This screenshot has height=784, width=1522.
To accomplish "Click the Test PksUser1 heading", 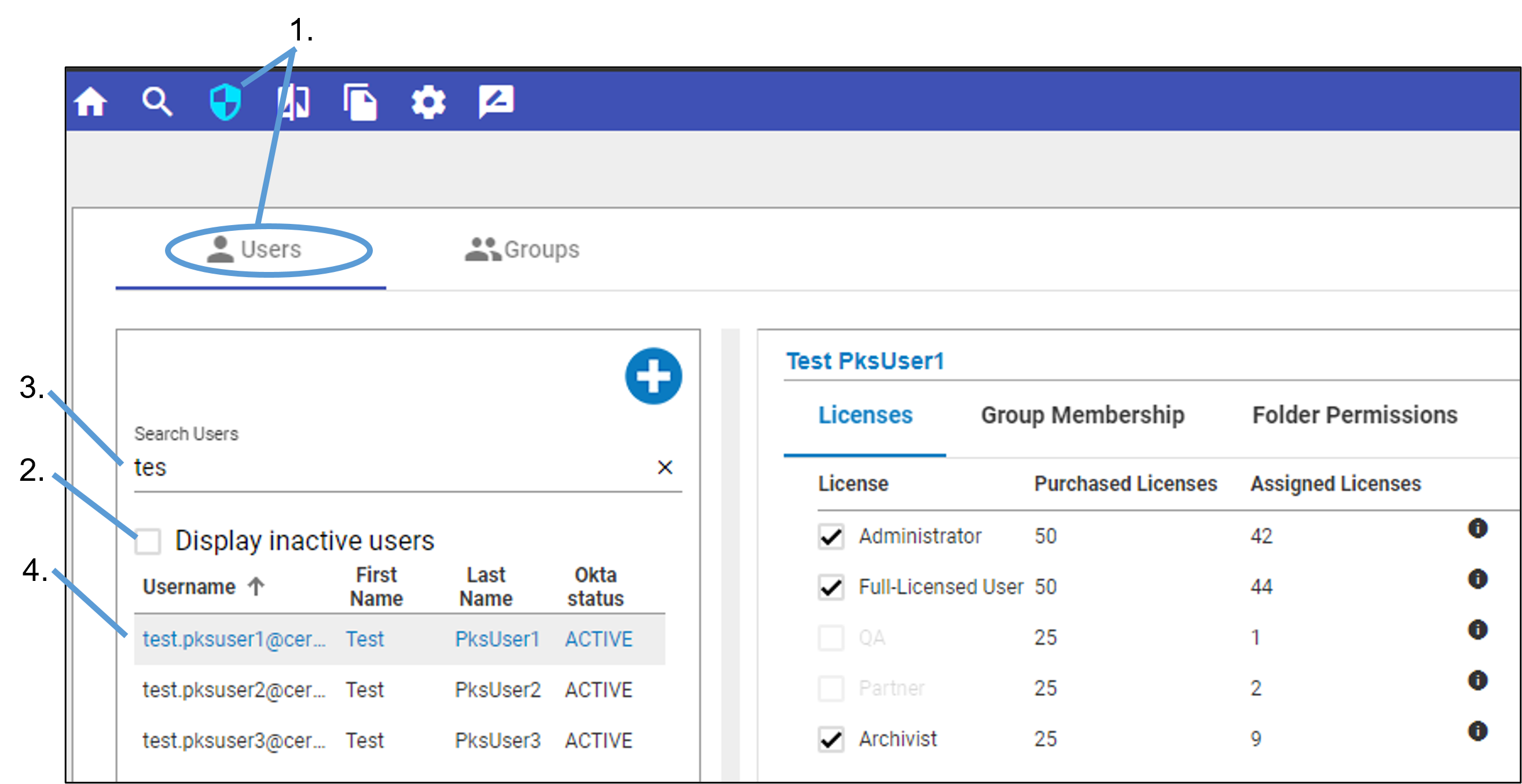I will [865, 360].
